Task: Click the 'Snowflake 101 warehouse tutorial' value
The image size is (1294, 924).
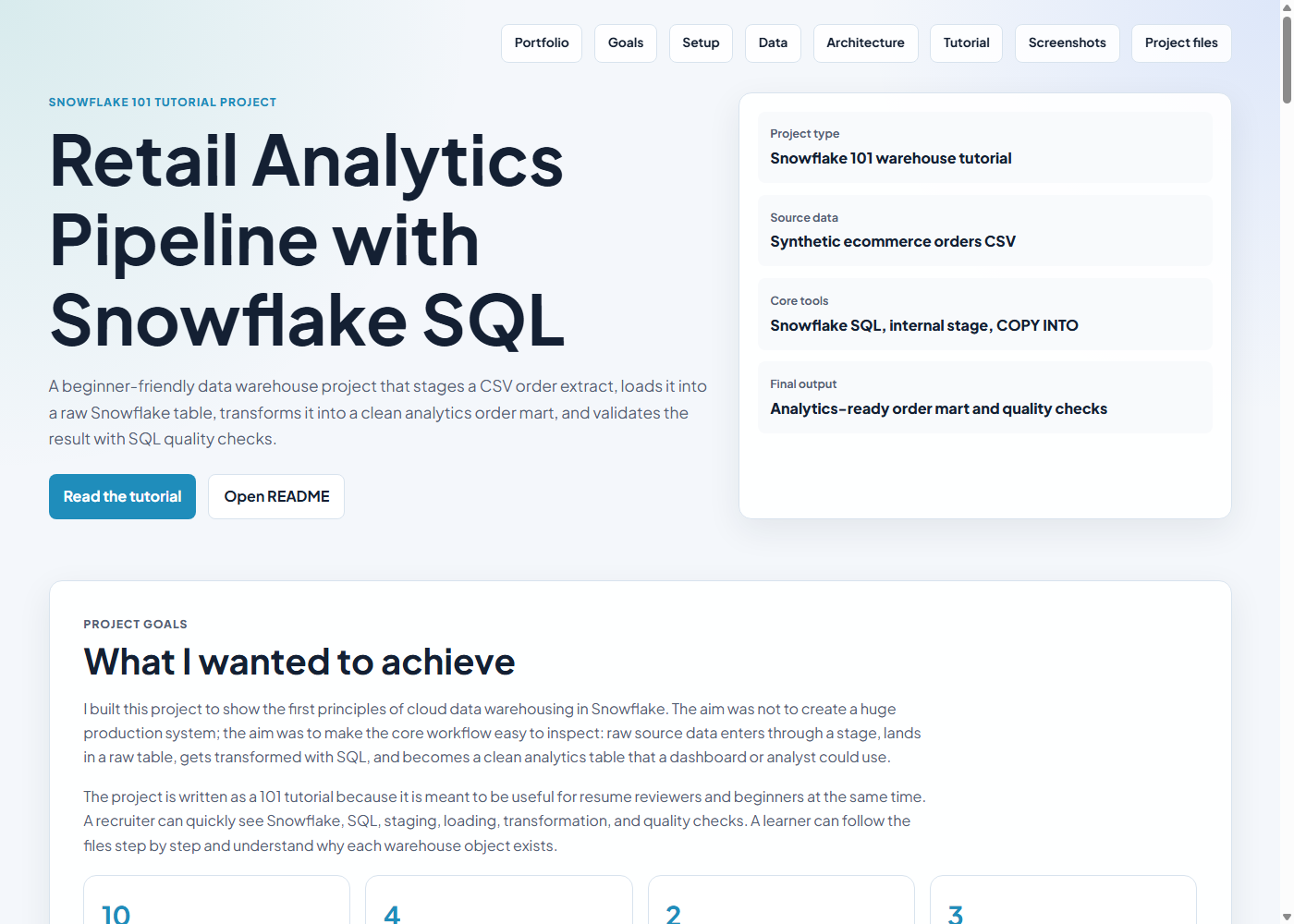Action: [x=891, y=158]
